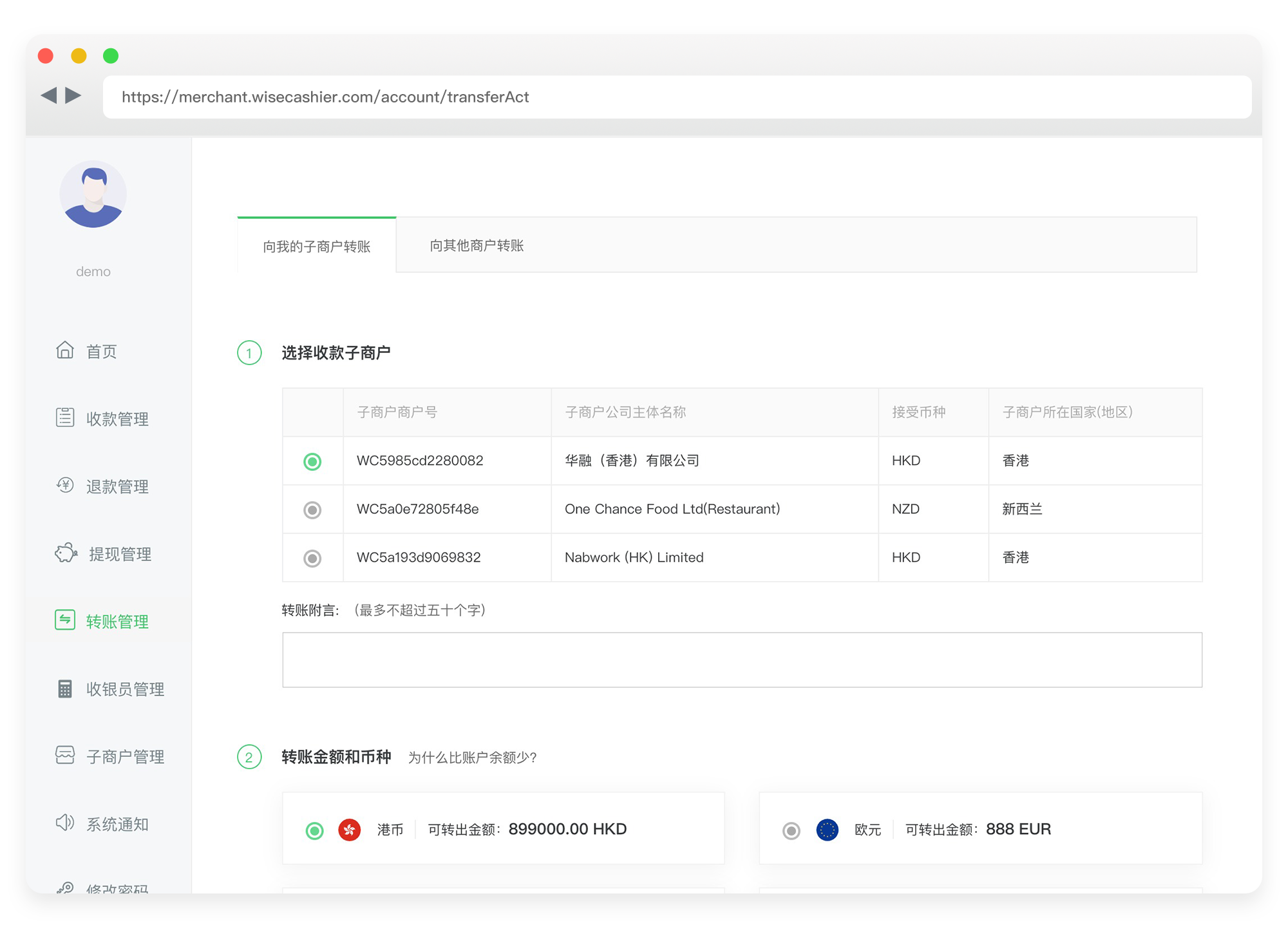1288x945 pixels.
Task: Switch to 向其他商户转账 tab
Action: click(477, 245)
